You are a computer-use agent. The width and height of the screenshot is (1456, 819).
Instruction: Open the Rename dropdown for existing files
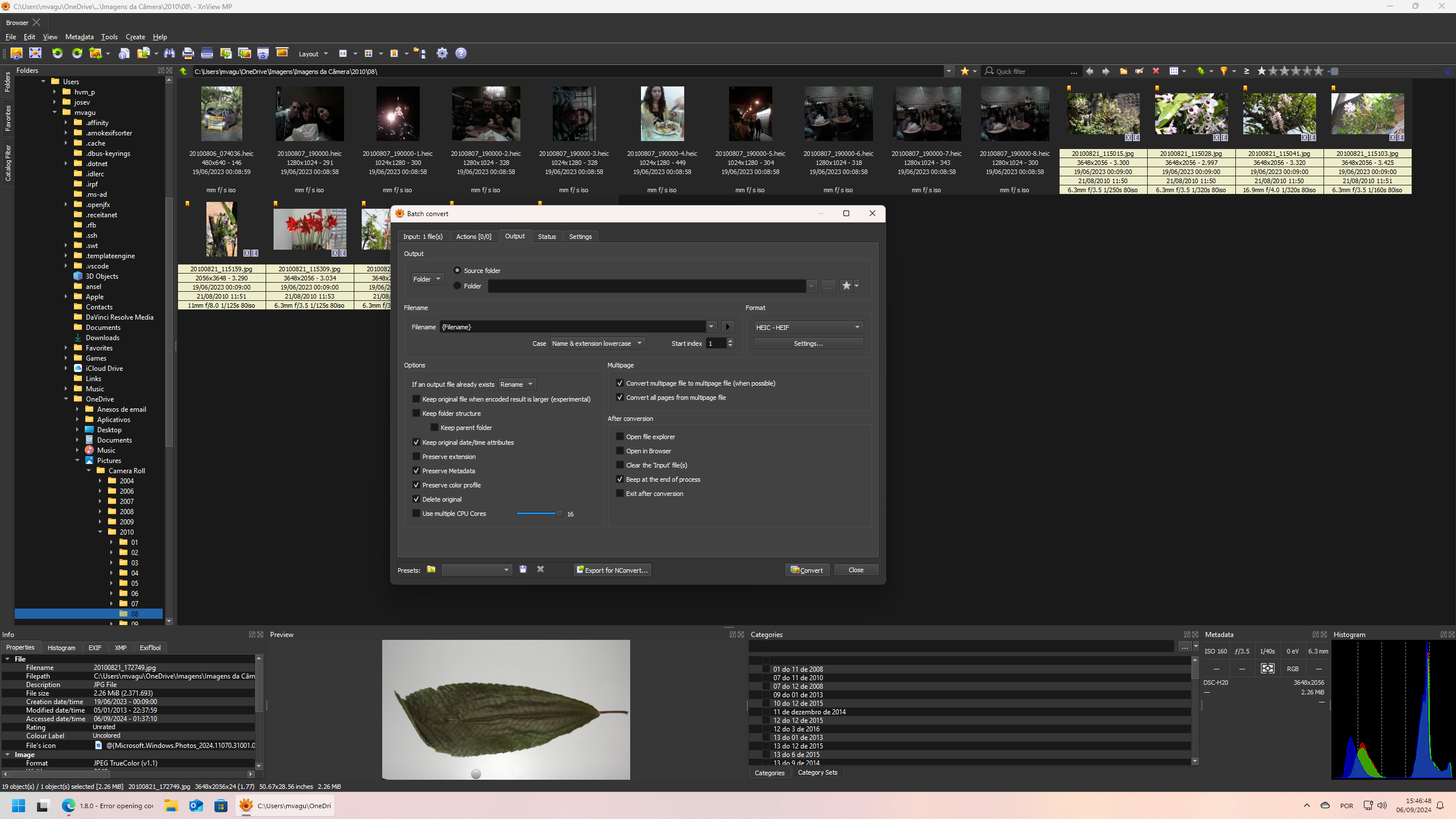point(516,384)
